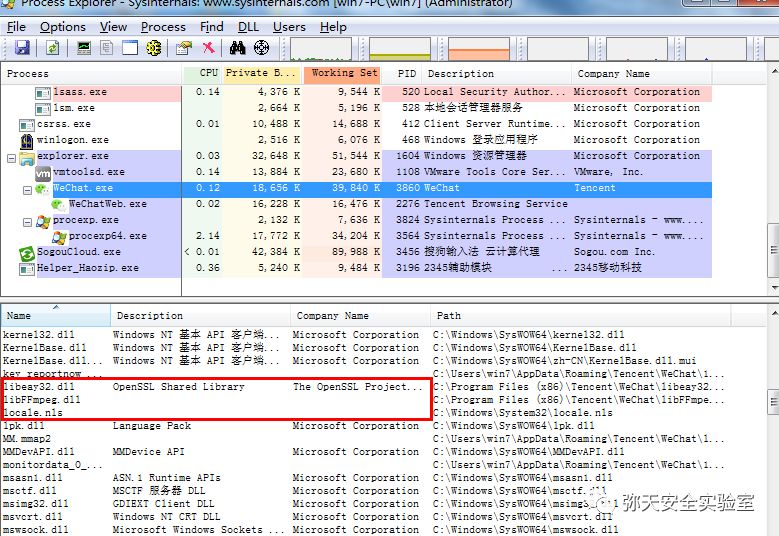The height and width of the screenshot is (536, 779).
Task: Sort by upper pane Description column header
Action: (x=497, y=74)
